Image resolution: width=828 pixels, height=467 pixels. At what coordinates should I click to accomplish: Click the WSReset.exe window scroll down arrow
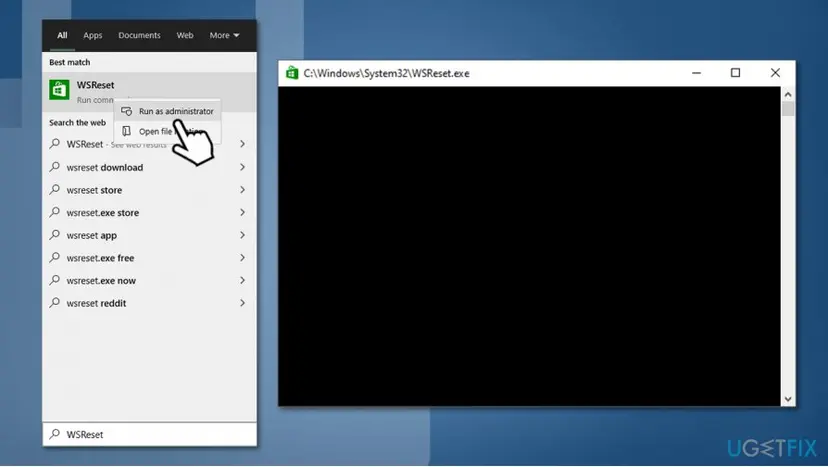pos(788,399)
